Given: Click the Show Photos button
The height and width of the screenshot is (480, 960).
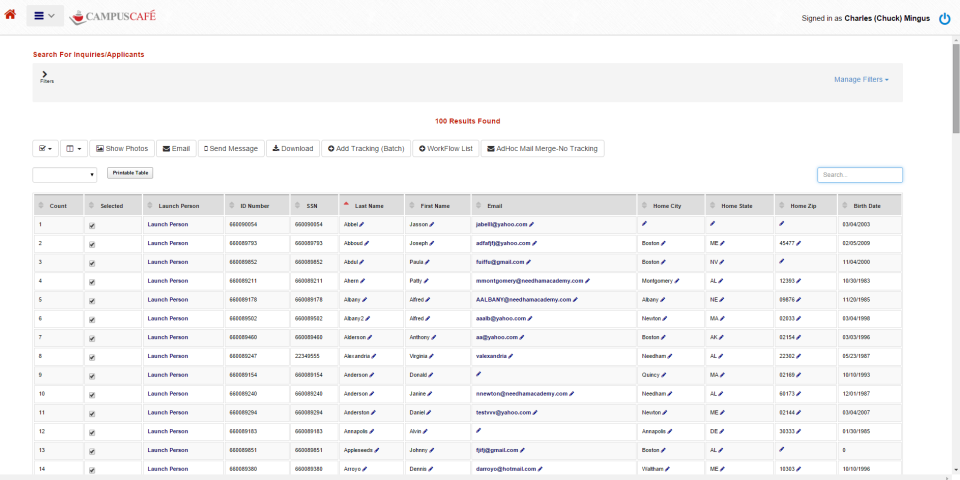Looking at the screenshot, I should (x=122, y=149).
